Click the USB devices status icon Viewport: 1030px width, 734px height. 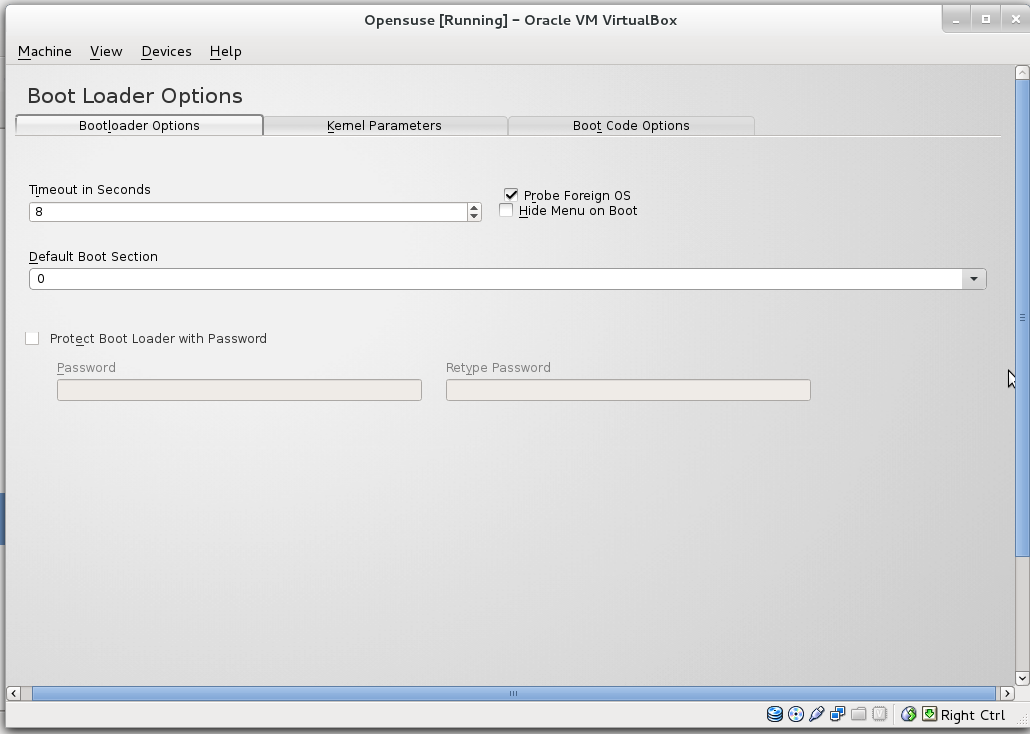click(817, 714)
